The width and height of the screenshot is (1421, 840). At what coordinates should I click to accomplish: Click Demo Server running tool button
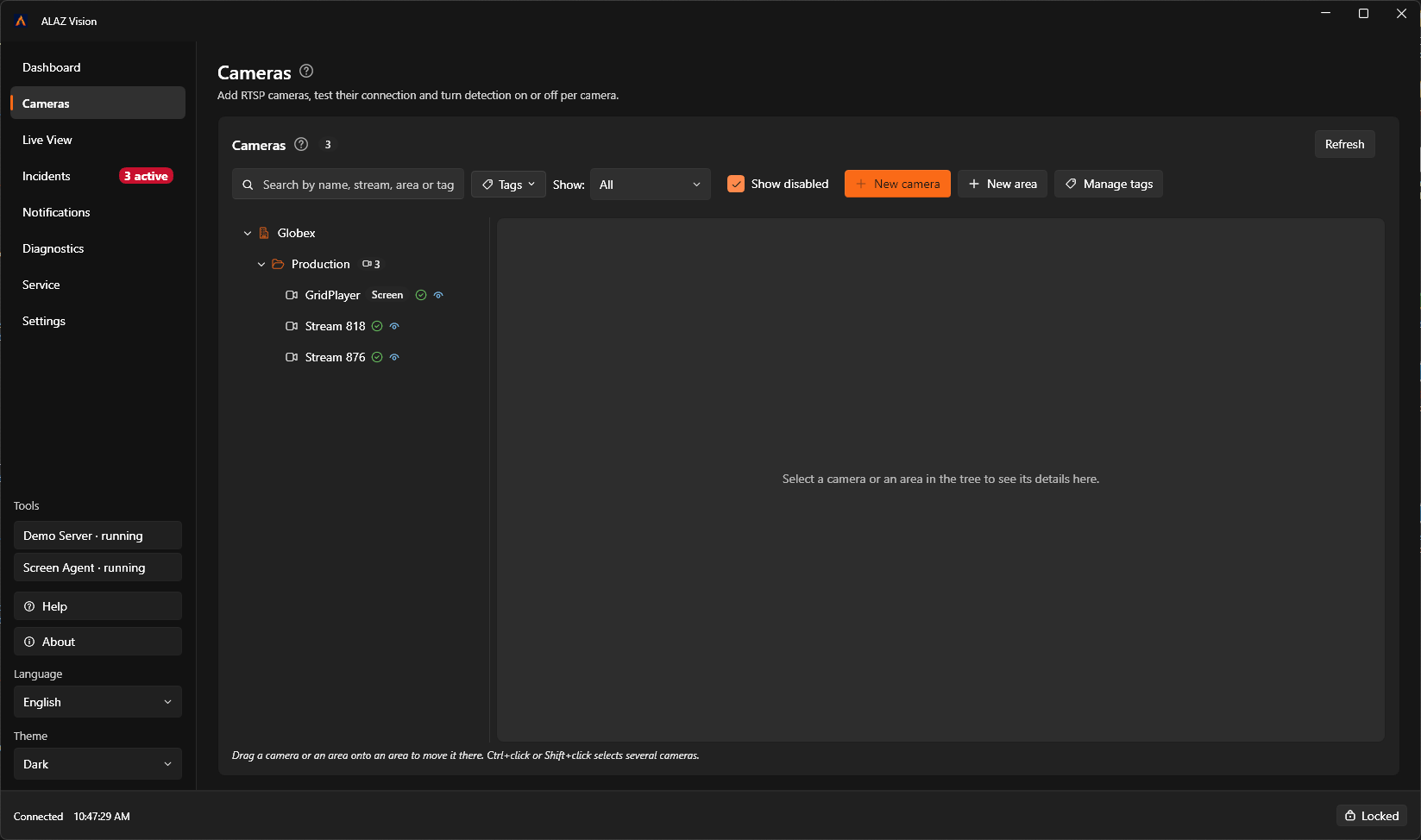[97, 536]
